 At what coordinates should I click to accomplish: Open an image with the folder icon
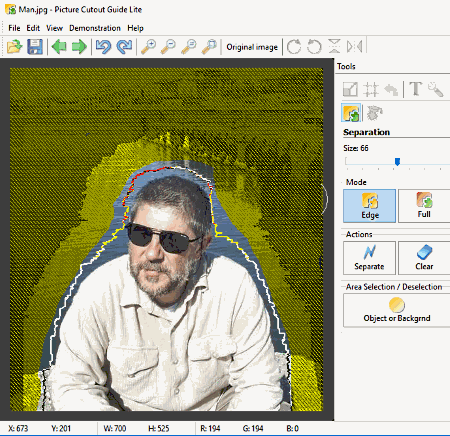pos(14,46)
